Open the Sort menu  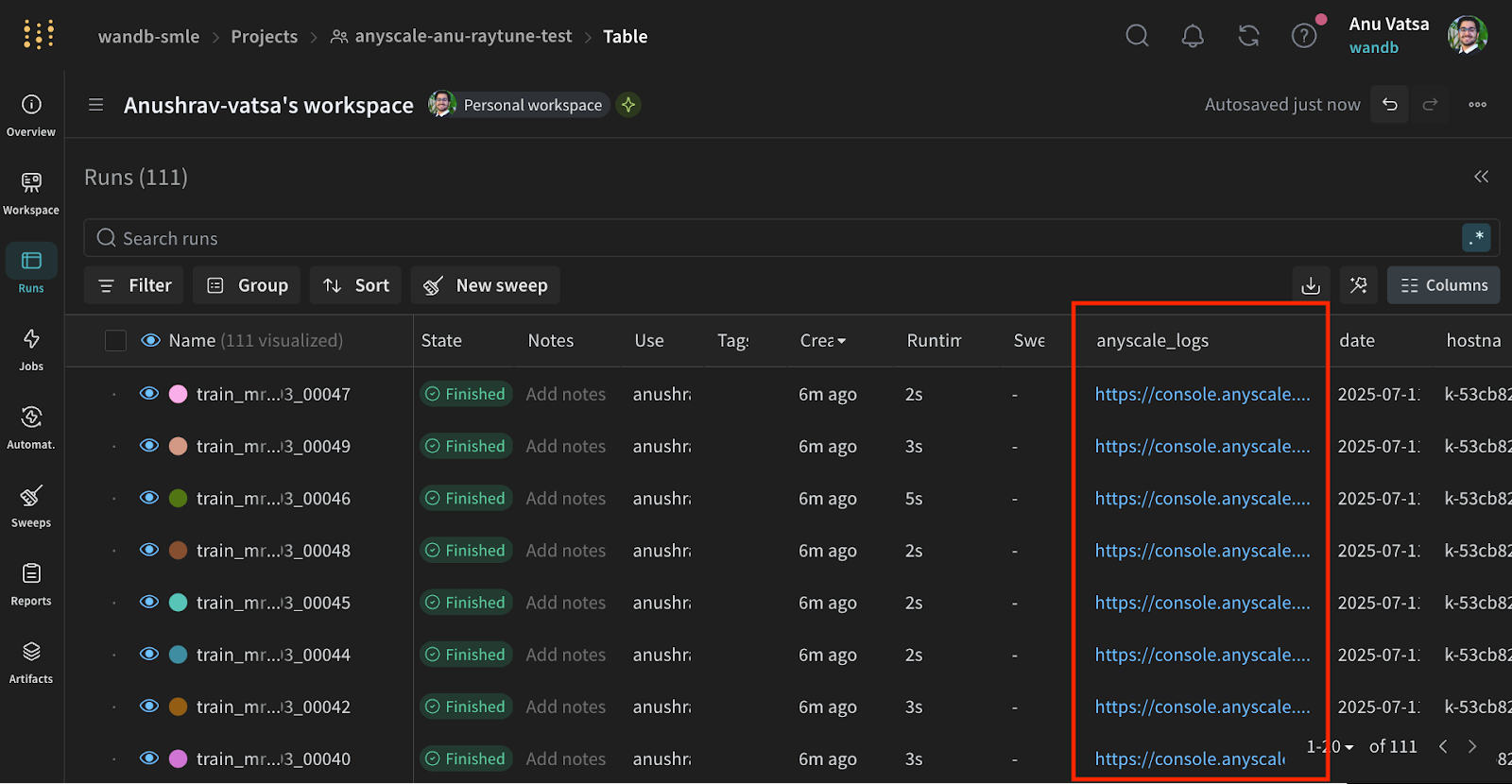pyautogui.click(x=355, y=285)
